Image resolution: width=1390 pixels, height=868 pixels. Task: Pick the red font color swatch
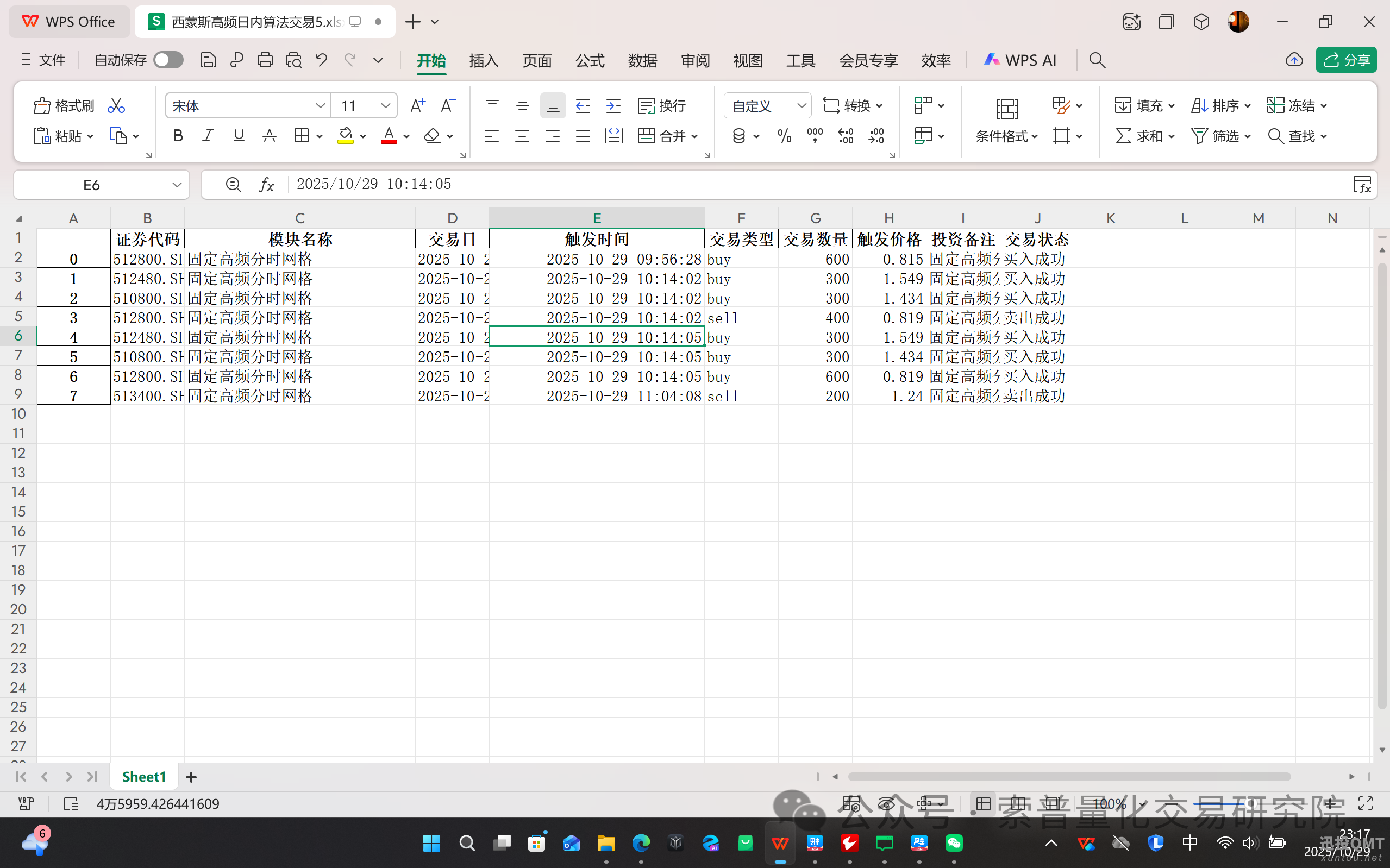[389, 142]
